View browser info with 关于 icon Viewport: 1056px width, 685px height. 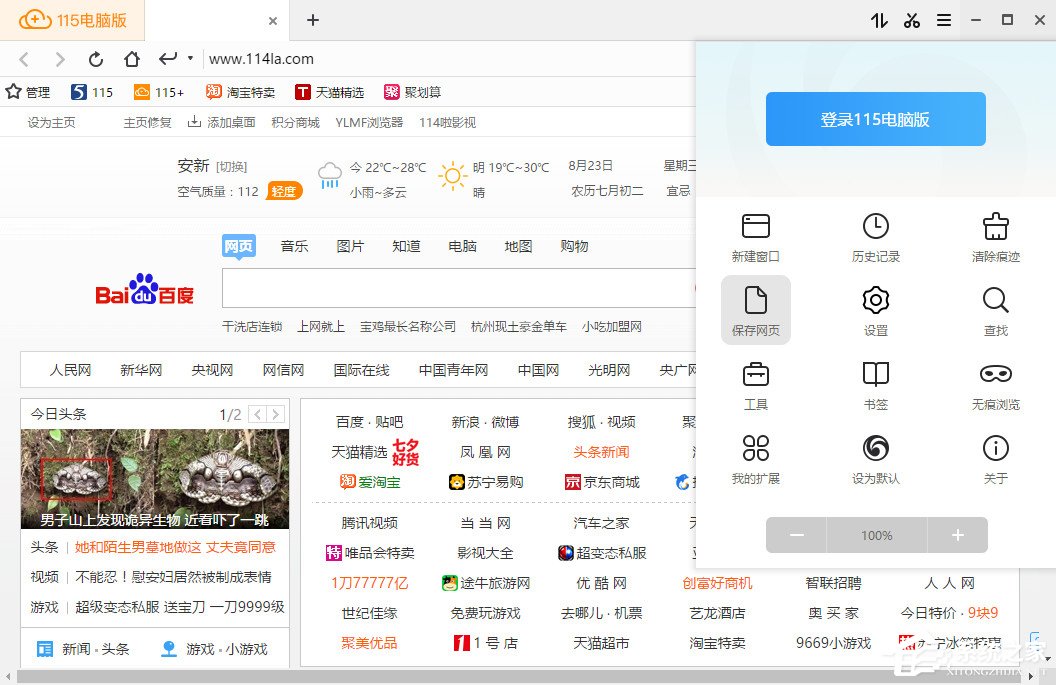995,455
